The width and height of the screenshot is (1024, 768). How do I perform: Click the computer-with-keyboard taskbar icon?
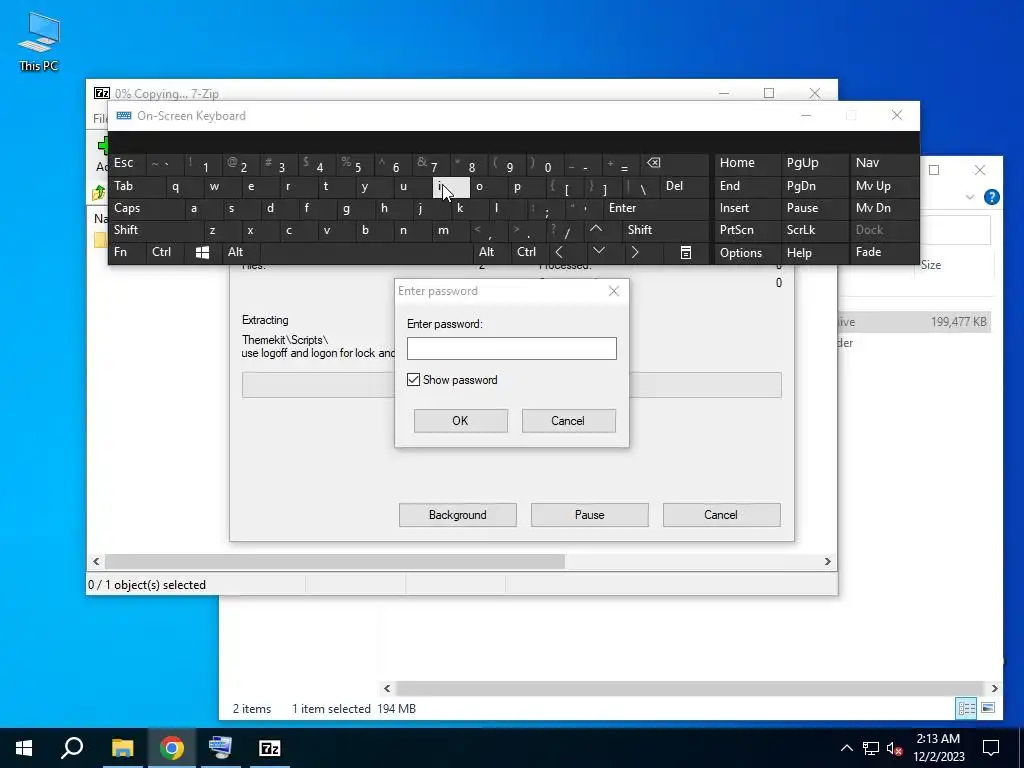click(x=220, y=748)
